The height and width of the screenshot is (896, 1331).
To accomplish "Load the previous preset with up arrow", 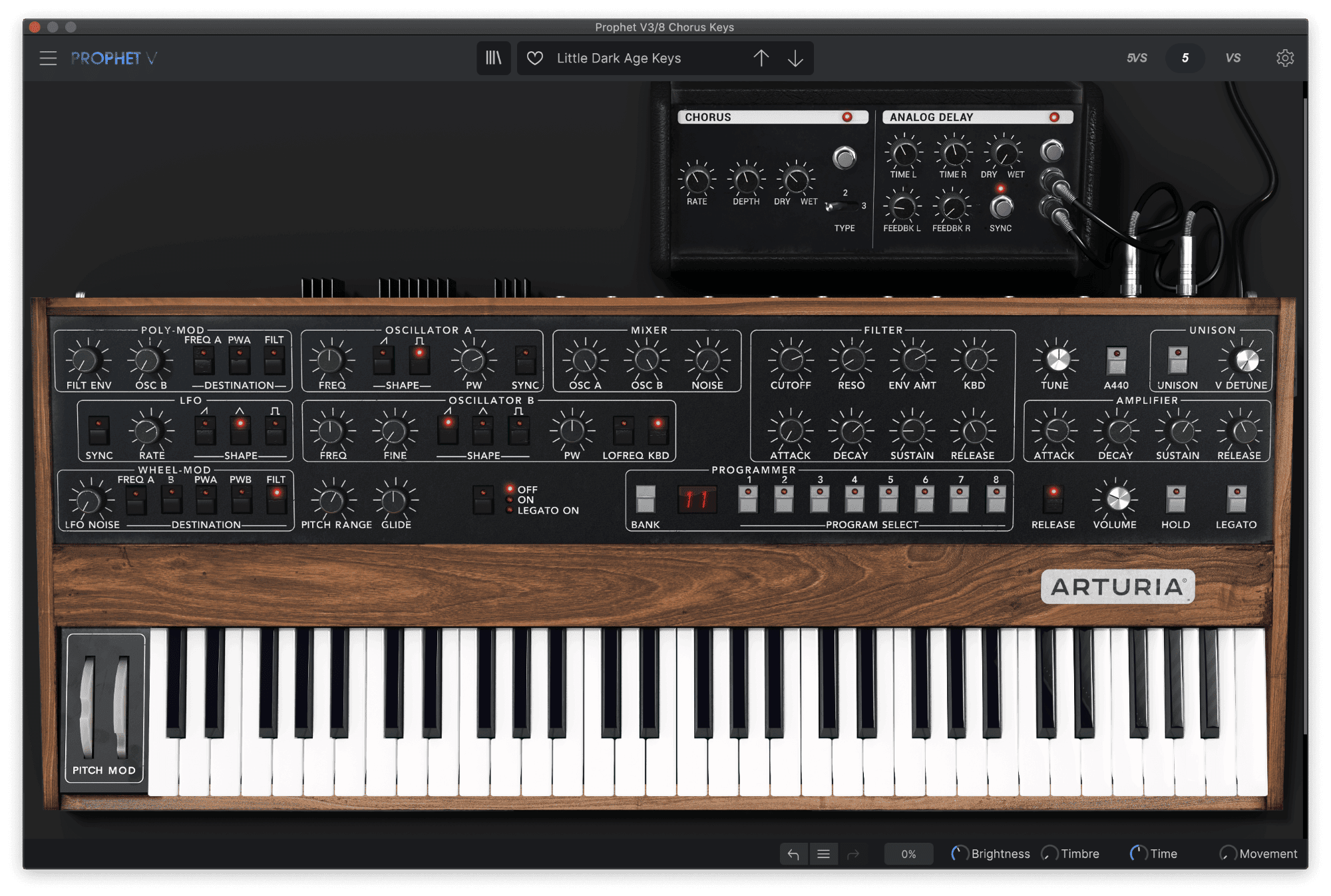I will tap(761, 59).
